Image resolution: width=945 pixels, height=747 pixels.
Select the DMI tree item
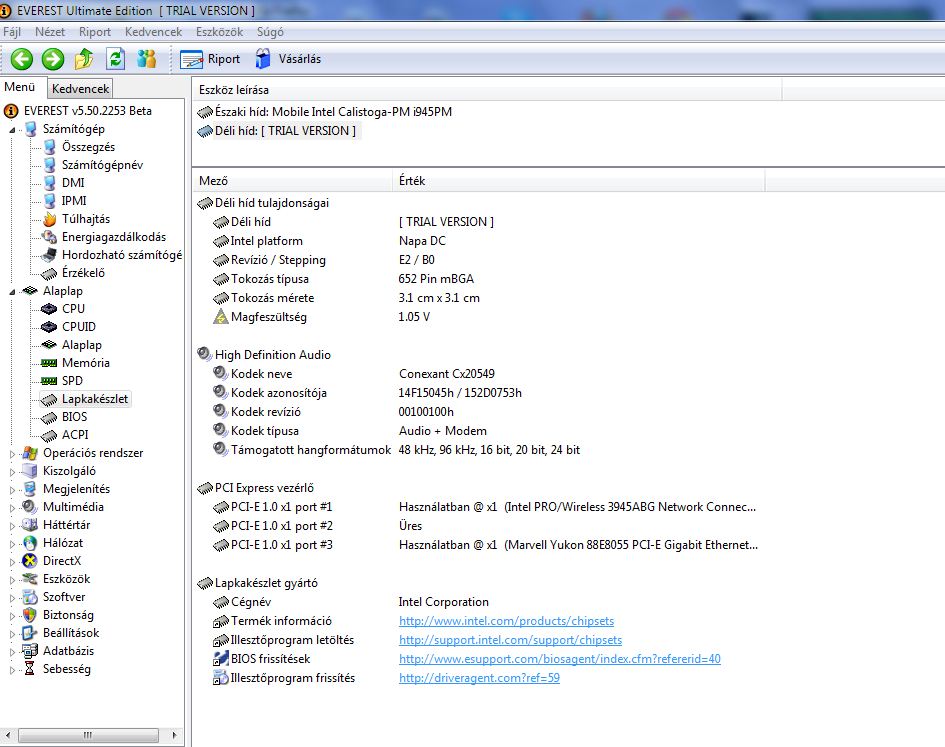coord(73,183)
